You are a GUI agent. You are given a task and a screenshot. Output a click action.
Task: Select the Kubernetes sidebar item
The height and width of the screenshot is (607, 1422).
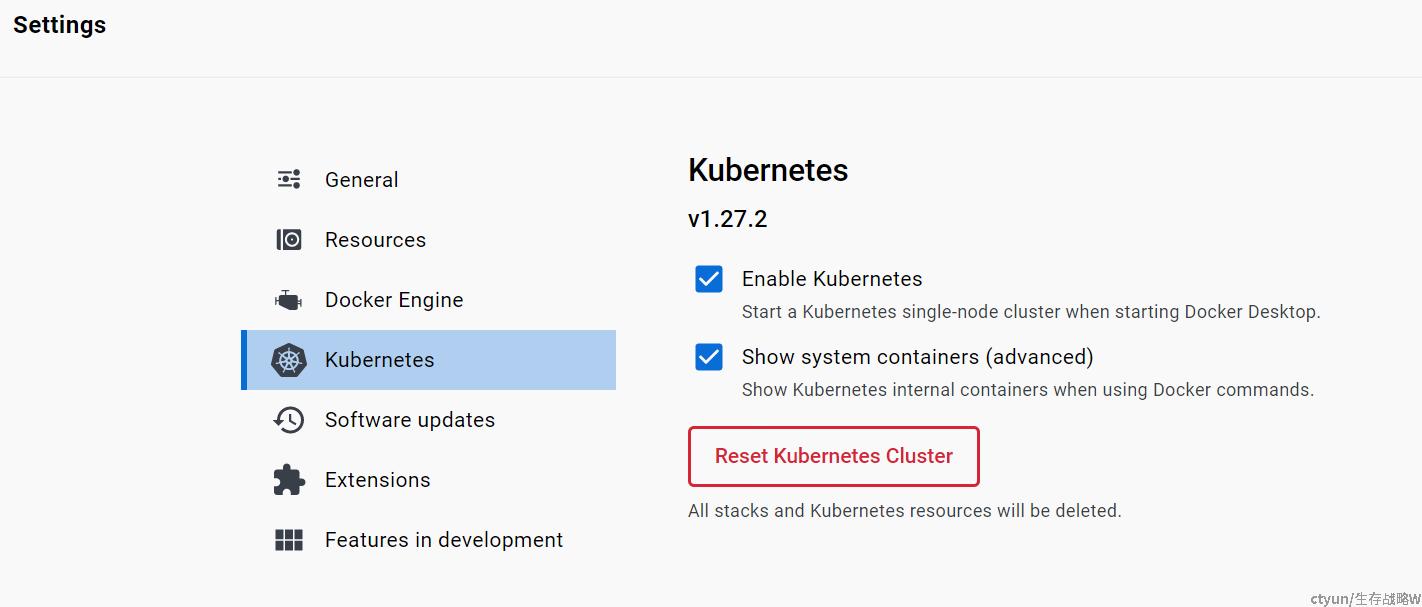pos(428,360)
